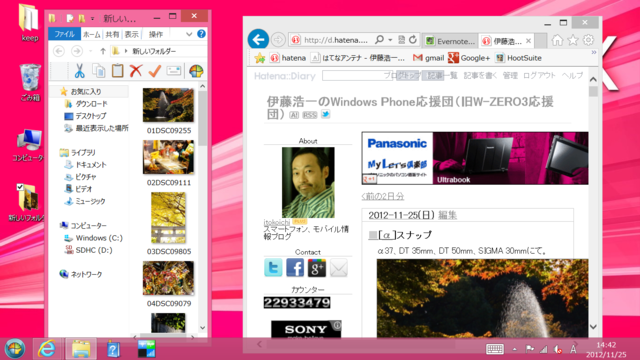Click address bar search magnifier icon
The width and height of the screenshot is (640, 360).
point(379,40)
